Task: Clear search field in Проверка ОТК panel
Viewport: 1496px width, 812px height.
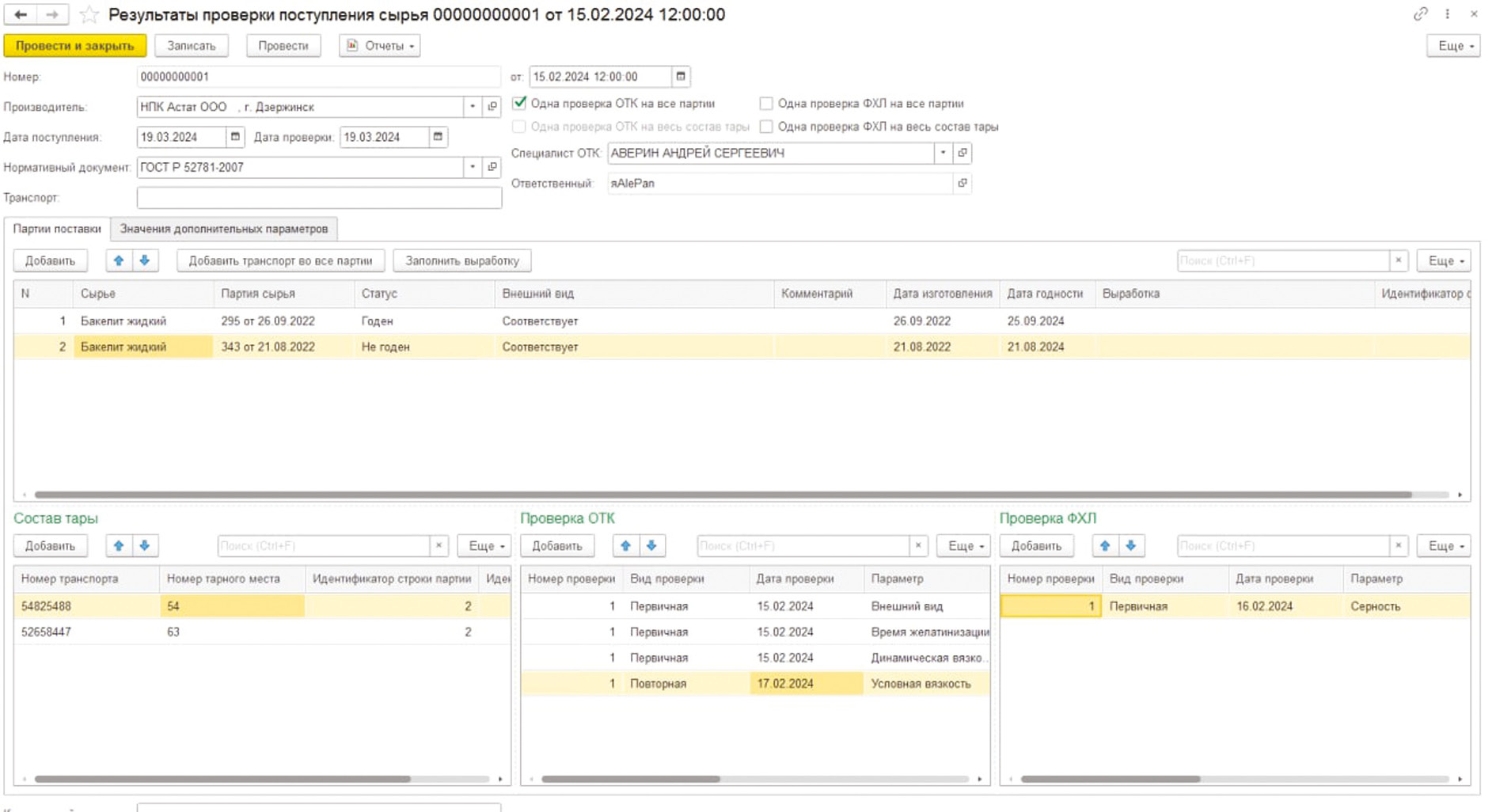Action: click(918, 545)
